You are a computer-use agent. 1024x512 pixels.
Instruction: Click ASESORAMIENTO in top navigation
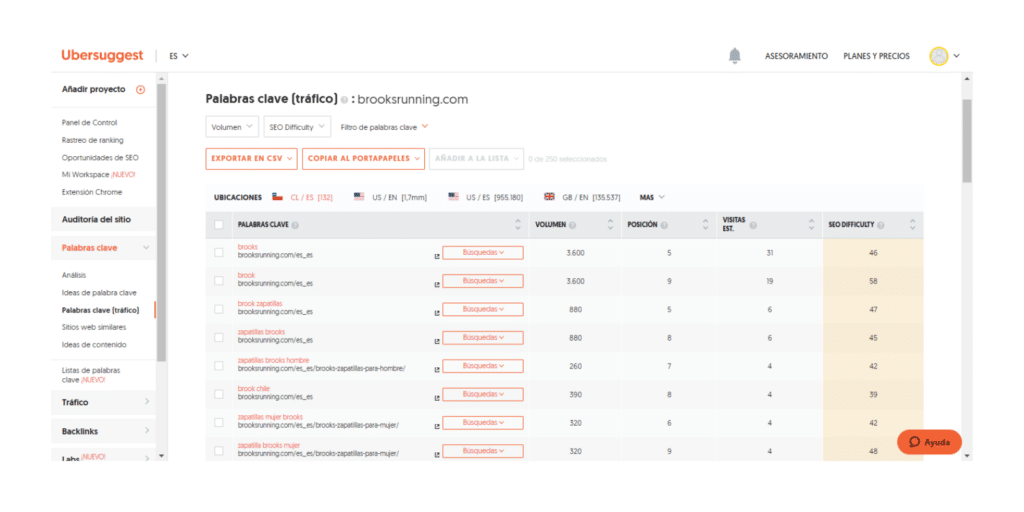click(x=797, y=56)
